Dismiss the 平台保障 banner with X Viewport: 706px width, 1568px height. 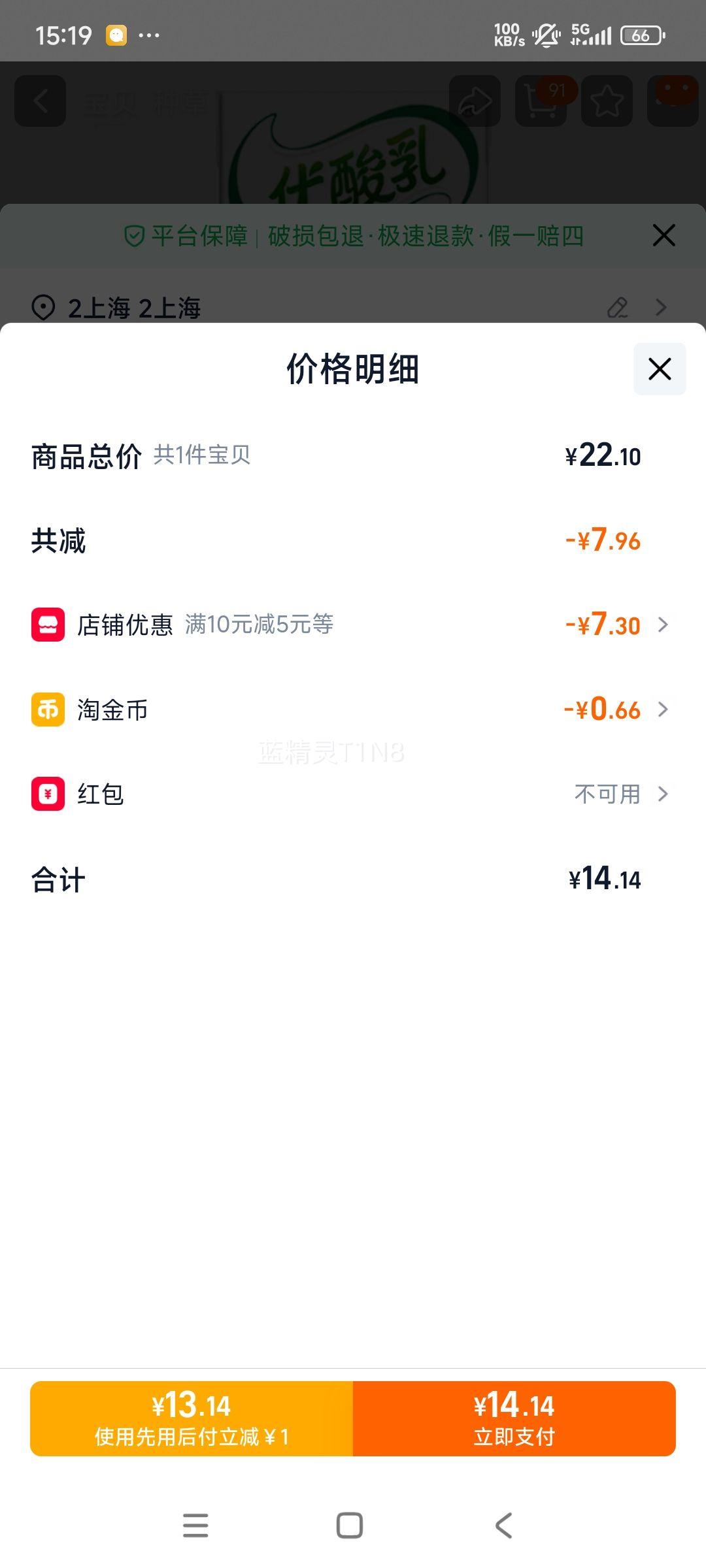coord(664,235)
